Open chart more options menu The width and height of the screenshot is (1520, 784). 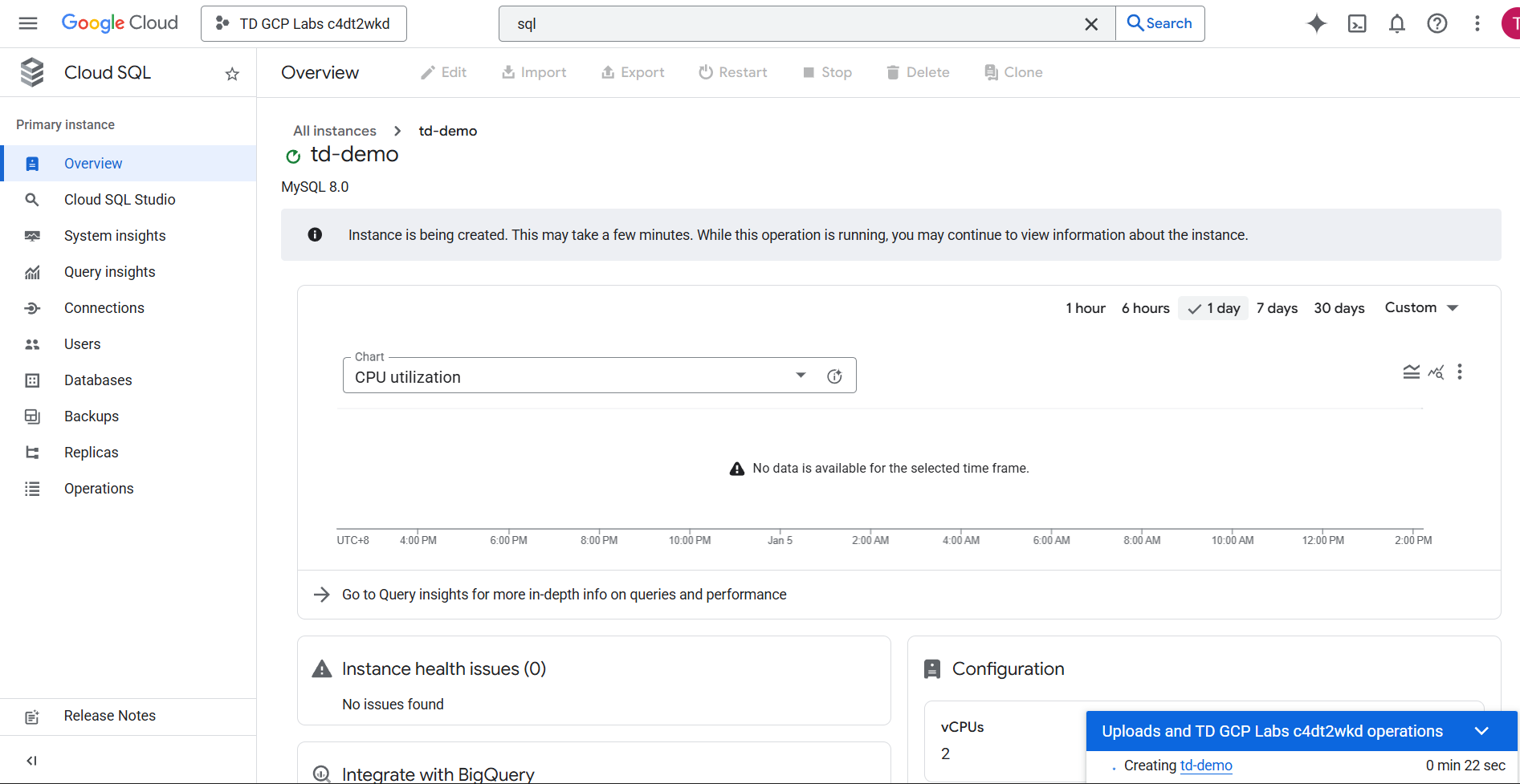point(1460,372)
